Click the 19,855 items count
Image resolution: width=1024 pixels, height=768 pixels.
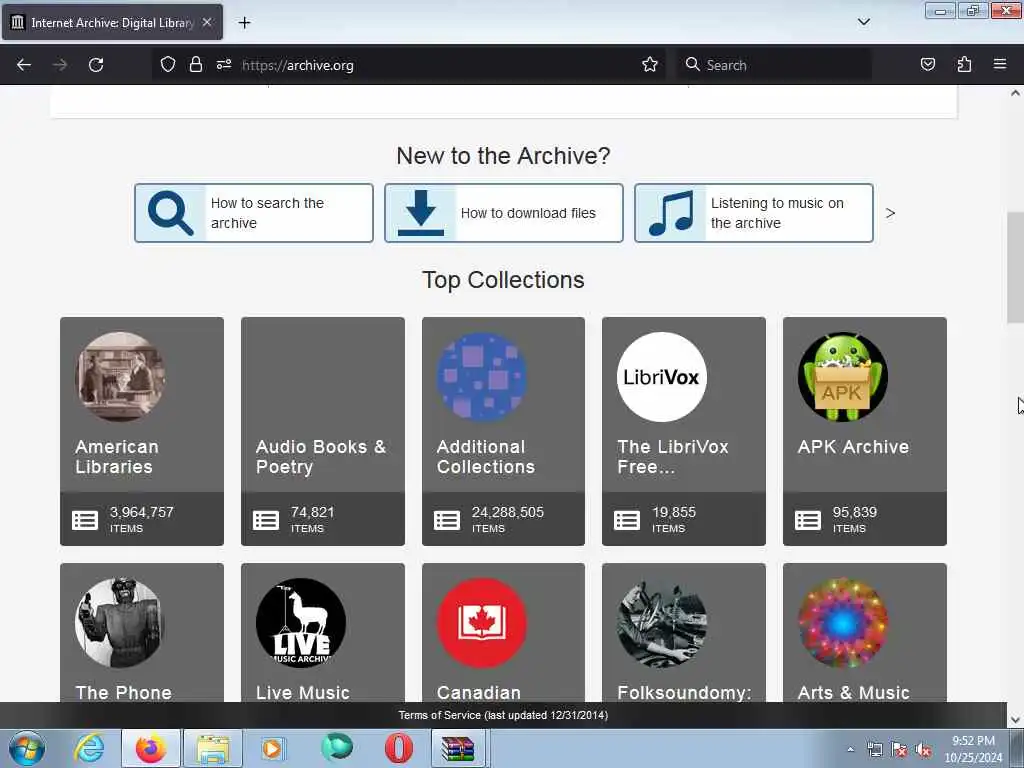click(x=674, y=519)
